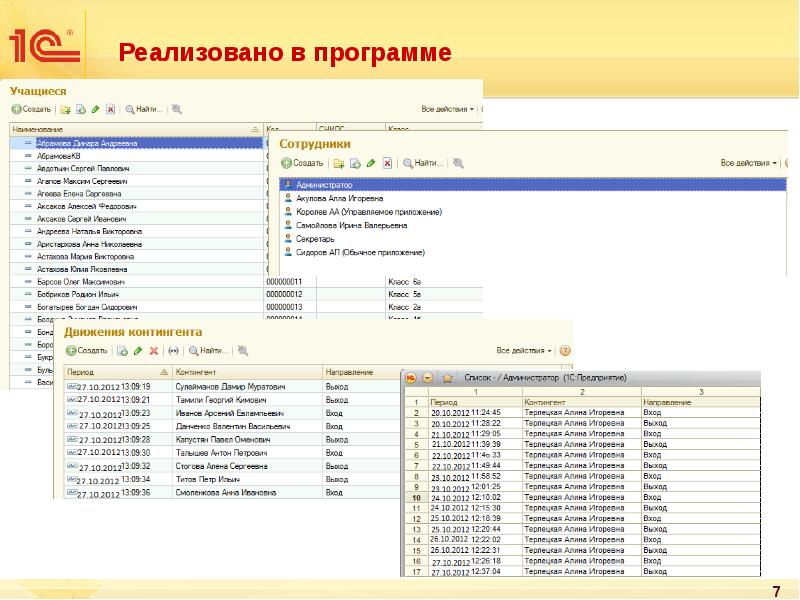The width and height of the screenshot is (800, 600).
Task: Open Все действия dropdown in Движения контингента
Action: [x=524, y=351]
